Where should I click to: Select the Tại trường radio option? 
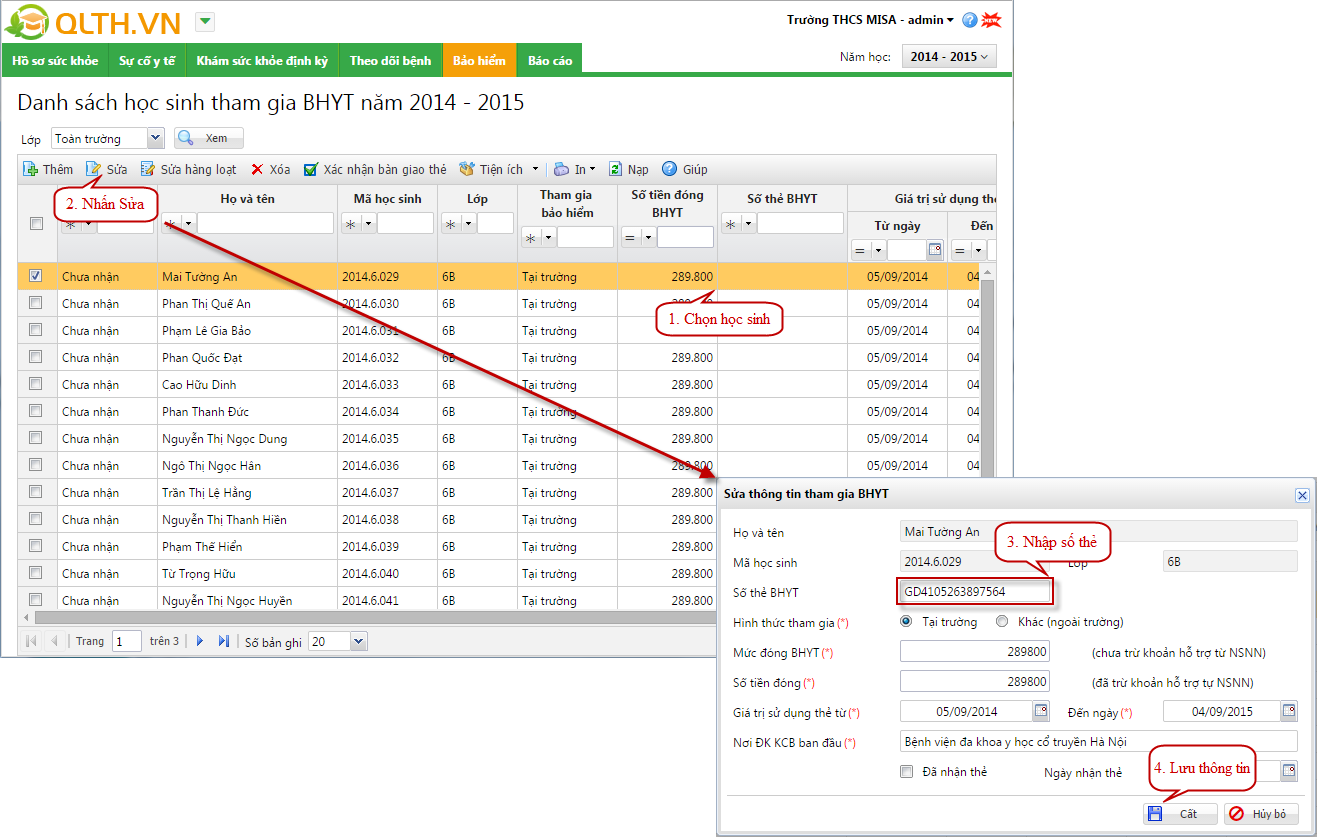[907, 621]
